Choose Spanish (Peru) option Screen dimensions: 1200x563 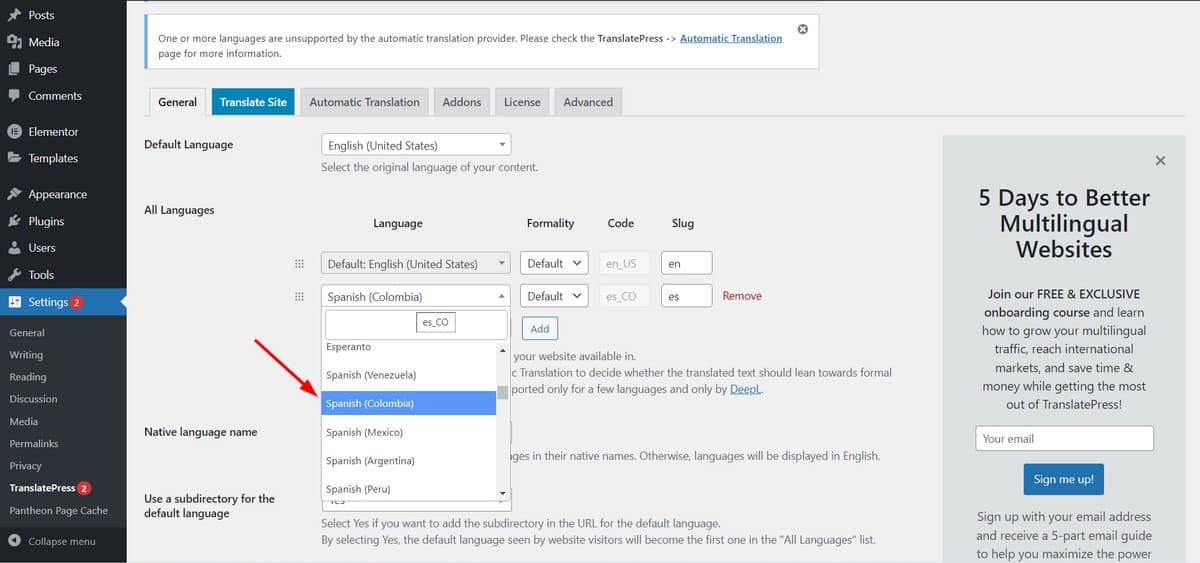click(409, 489)
